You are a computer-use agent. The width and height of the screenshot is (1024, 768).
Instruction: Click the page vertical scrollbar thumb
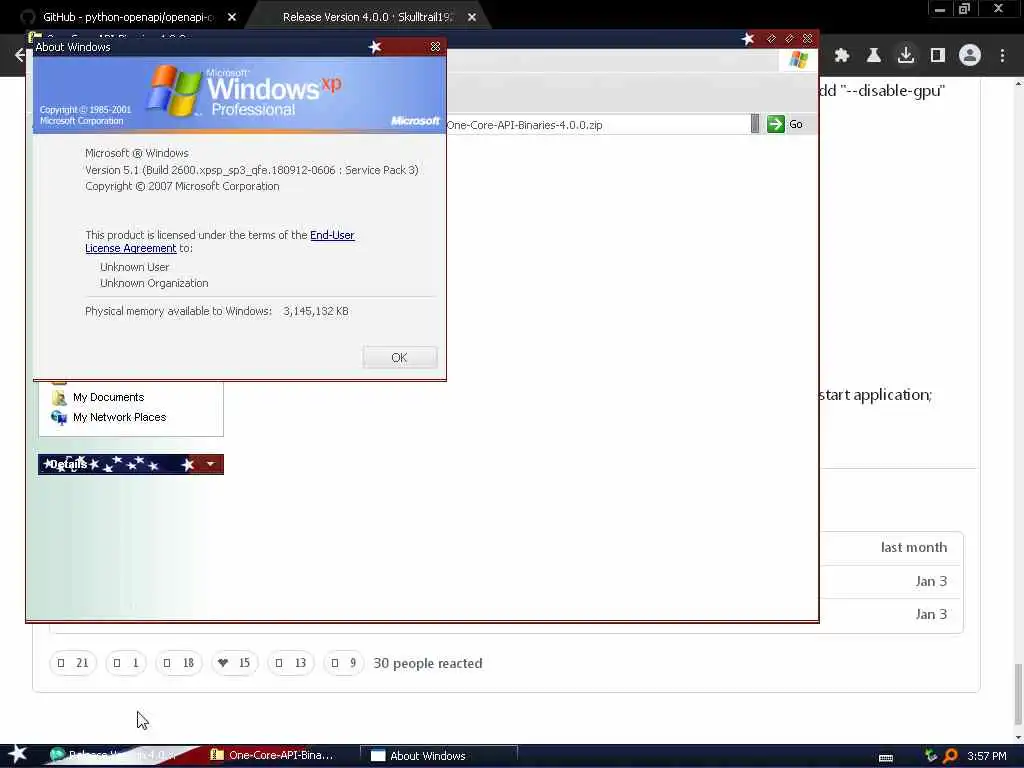point(1018,693)
